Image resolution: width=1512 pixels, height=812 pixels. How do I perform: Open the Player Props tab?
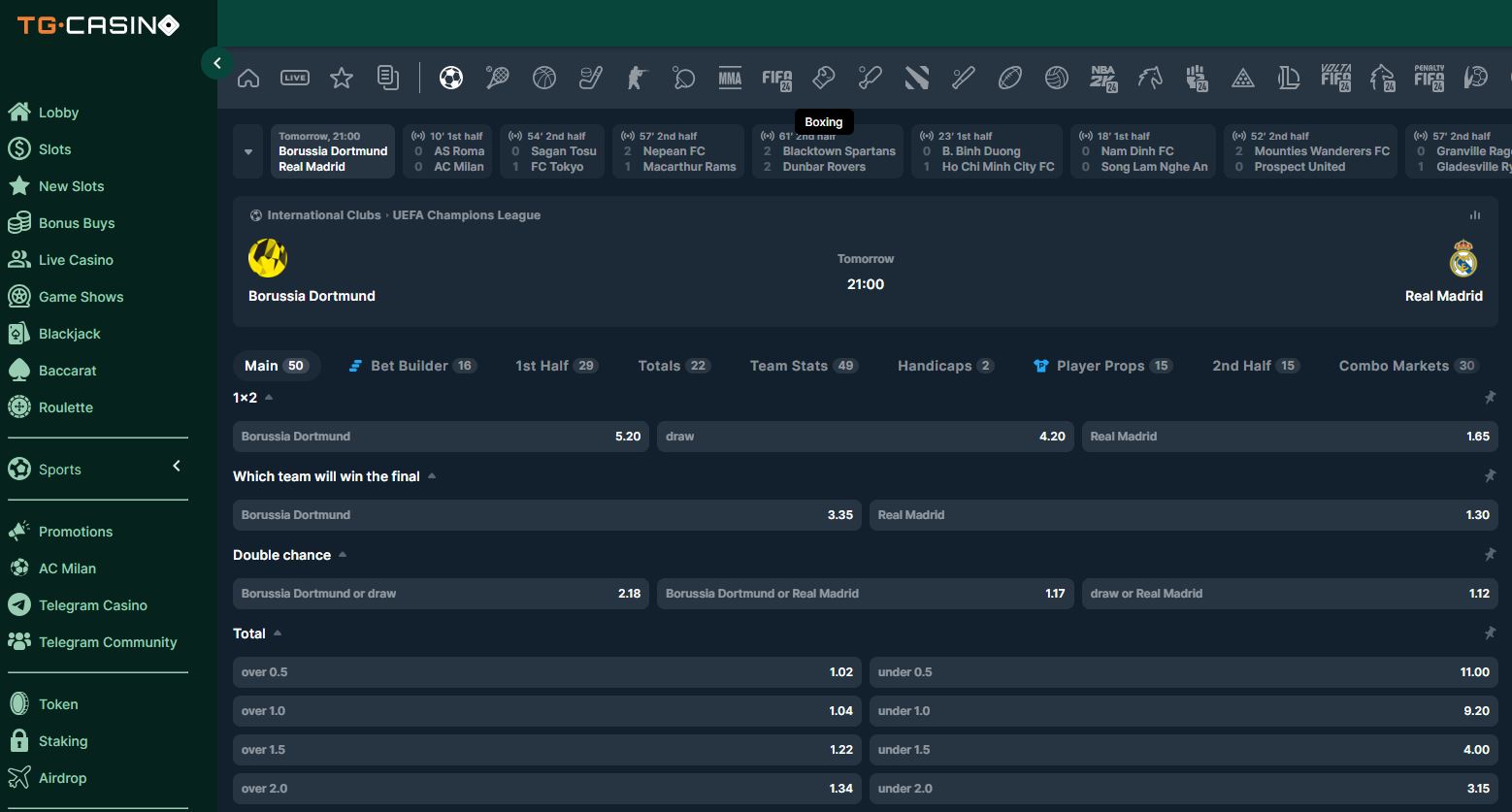coord(1102,366)
